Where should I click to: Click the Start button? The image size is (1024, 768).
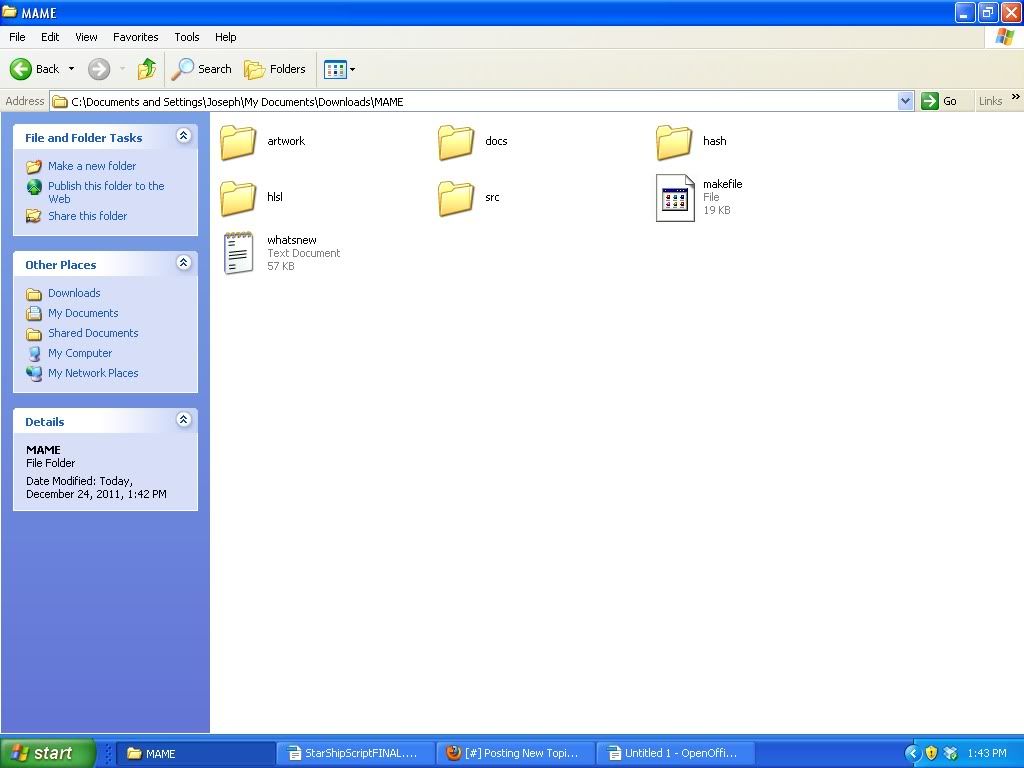coord(48,753)
